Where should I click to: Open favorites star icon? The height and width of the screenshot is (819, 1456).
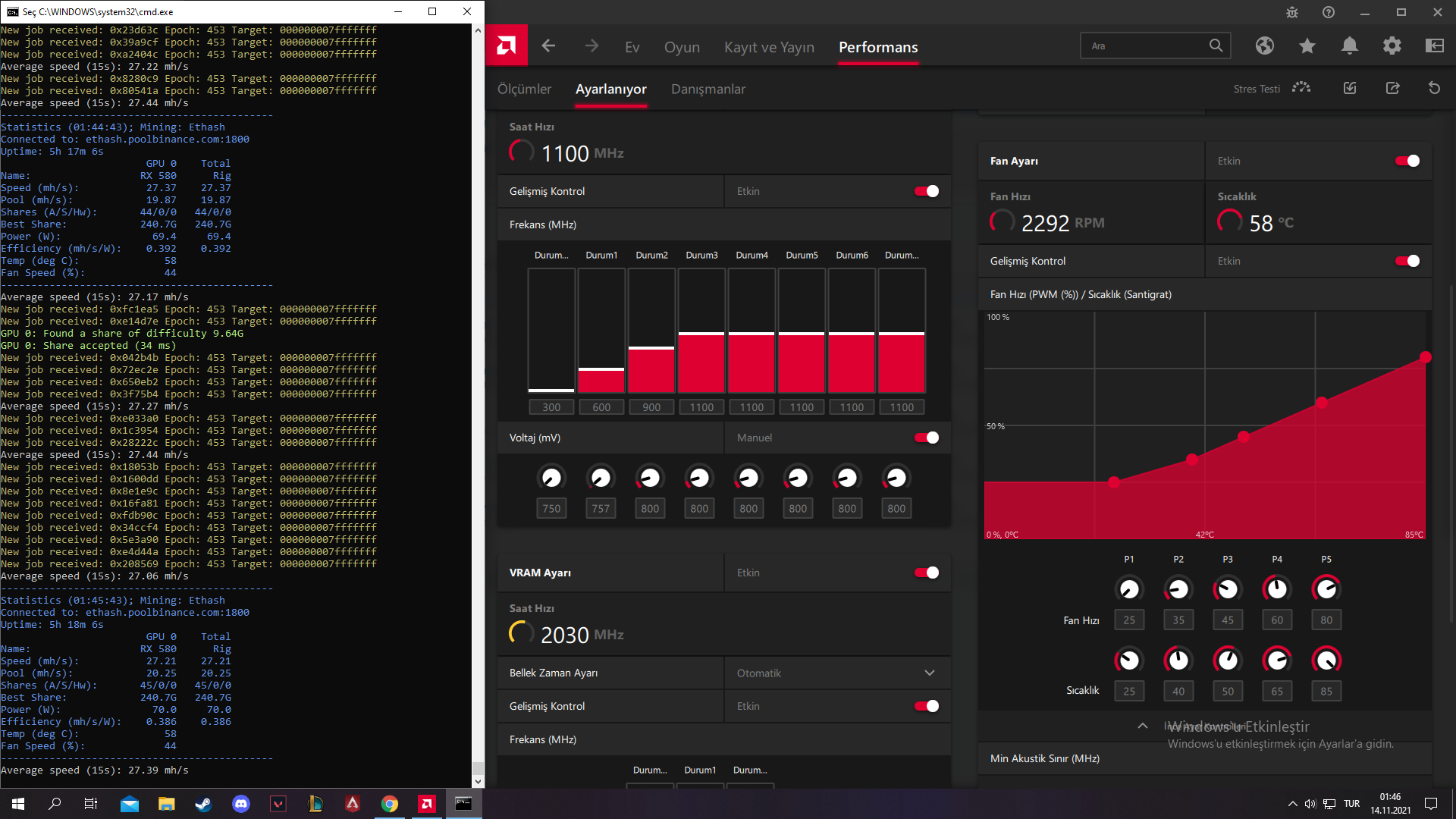1307,46
